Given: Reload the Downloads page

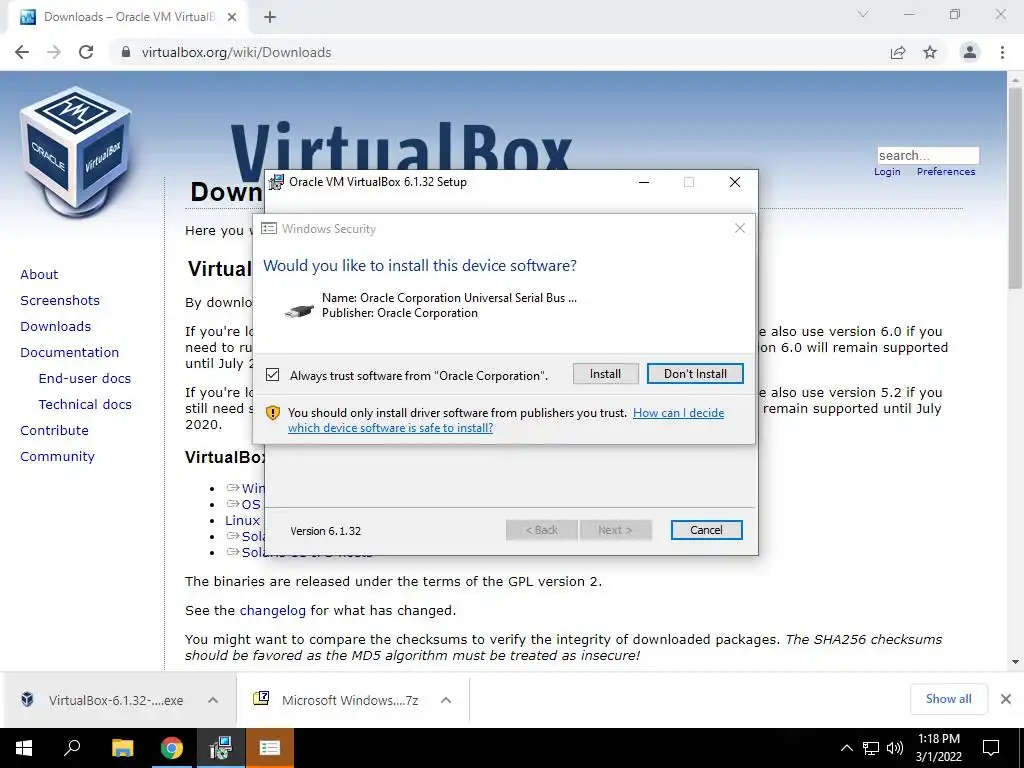Looking at the screenshot, I should tap(86, 52).
